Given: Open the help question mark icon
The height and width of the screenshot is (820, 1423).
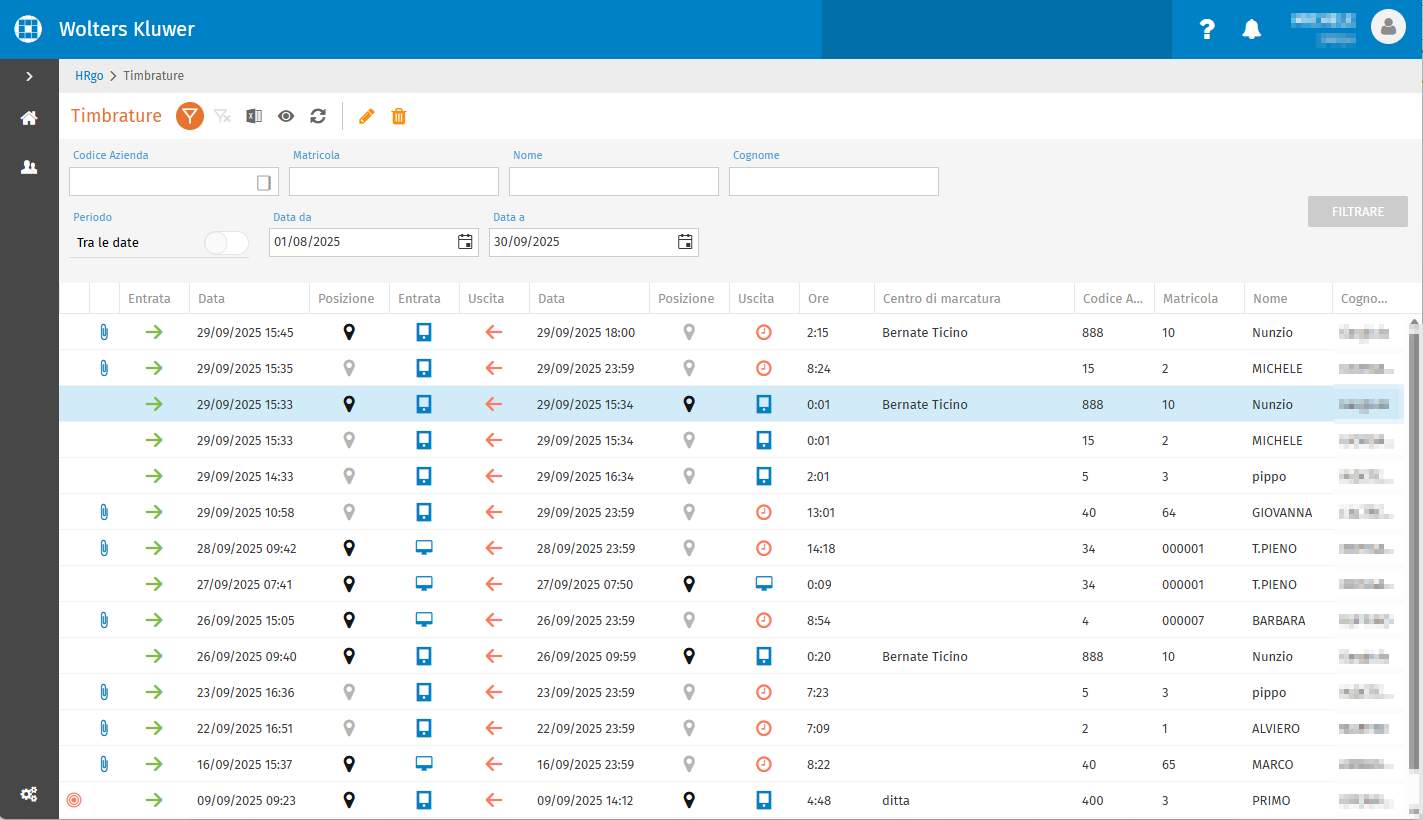Looking at the screenshot, I should 1207,29.
